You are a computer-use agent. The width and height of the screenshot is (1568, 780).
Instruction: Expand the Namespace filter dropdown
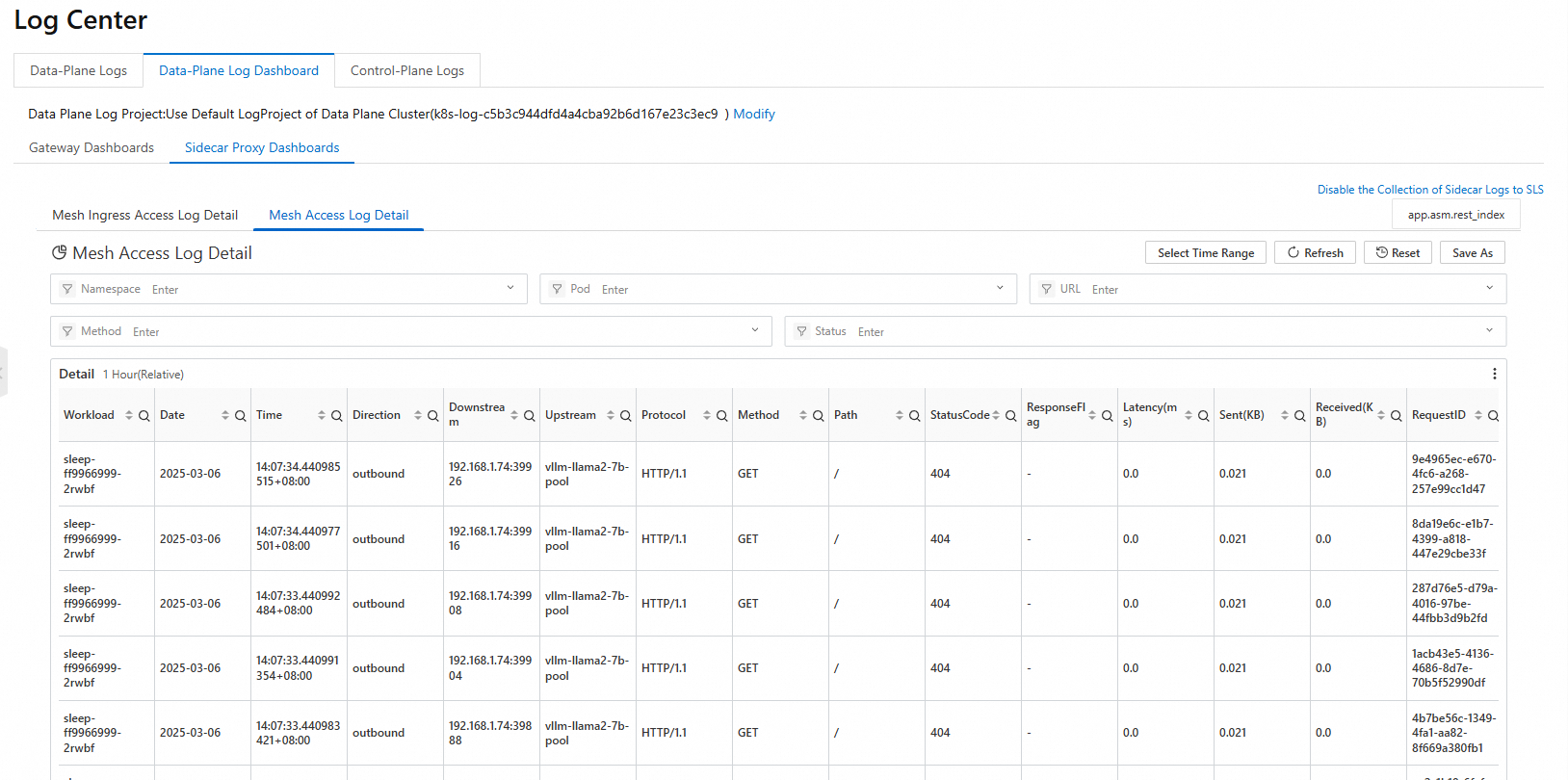(510, 288)
